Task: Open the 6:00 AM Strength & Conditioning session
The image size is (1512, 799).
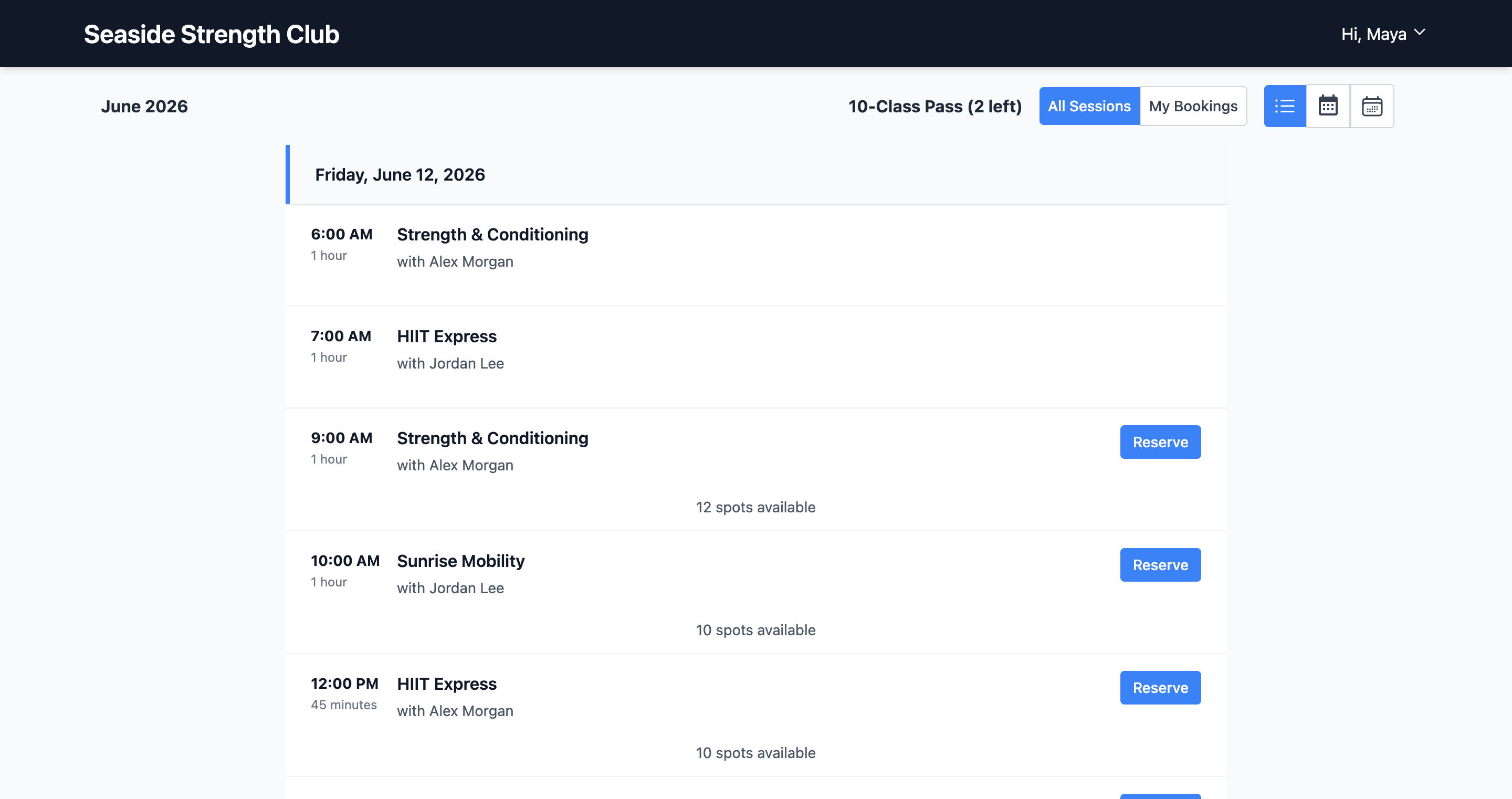Action: [x=756, y=255]
